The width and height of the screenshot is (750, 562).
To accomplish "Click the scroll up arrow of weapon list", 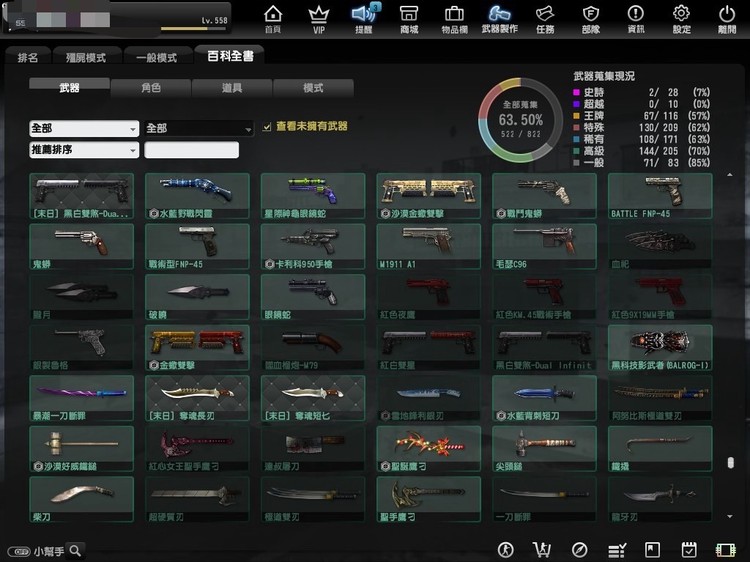I will click(x=730, y=175).
